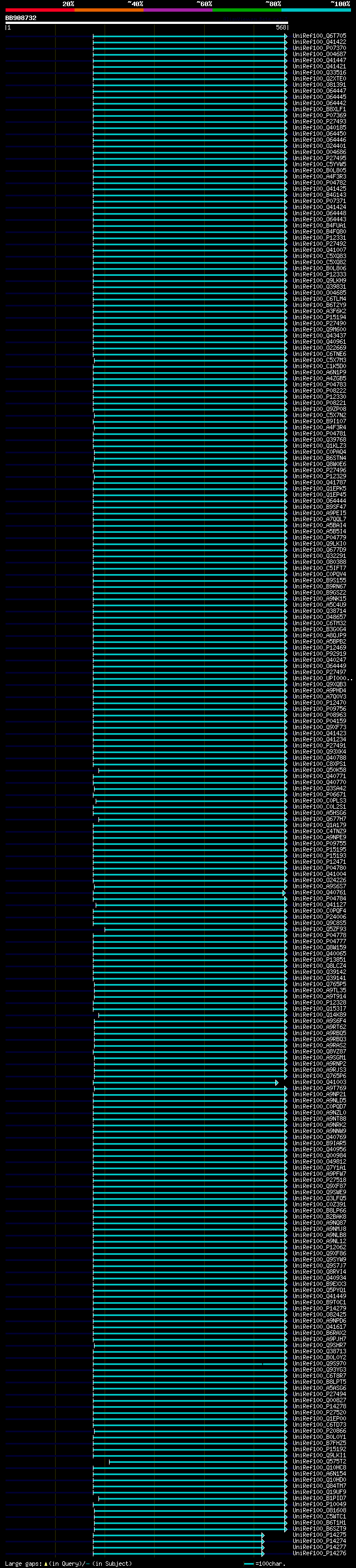Select hit label UniRef100_P27491
The image size is (356, 1568).
click(319, 745)
